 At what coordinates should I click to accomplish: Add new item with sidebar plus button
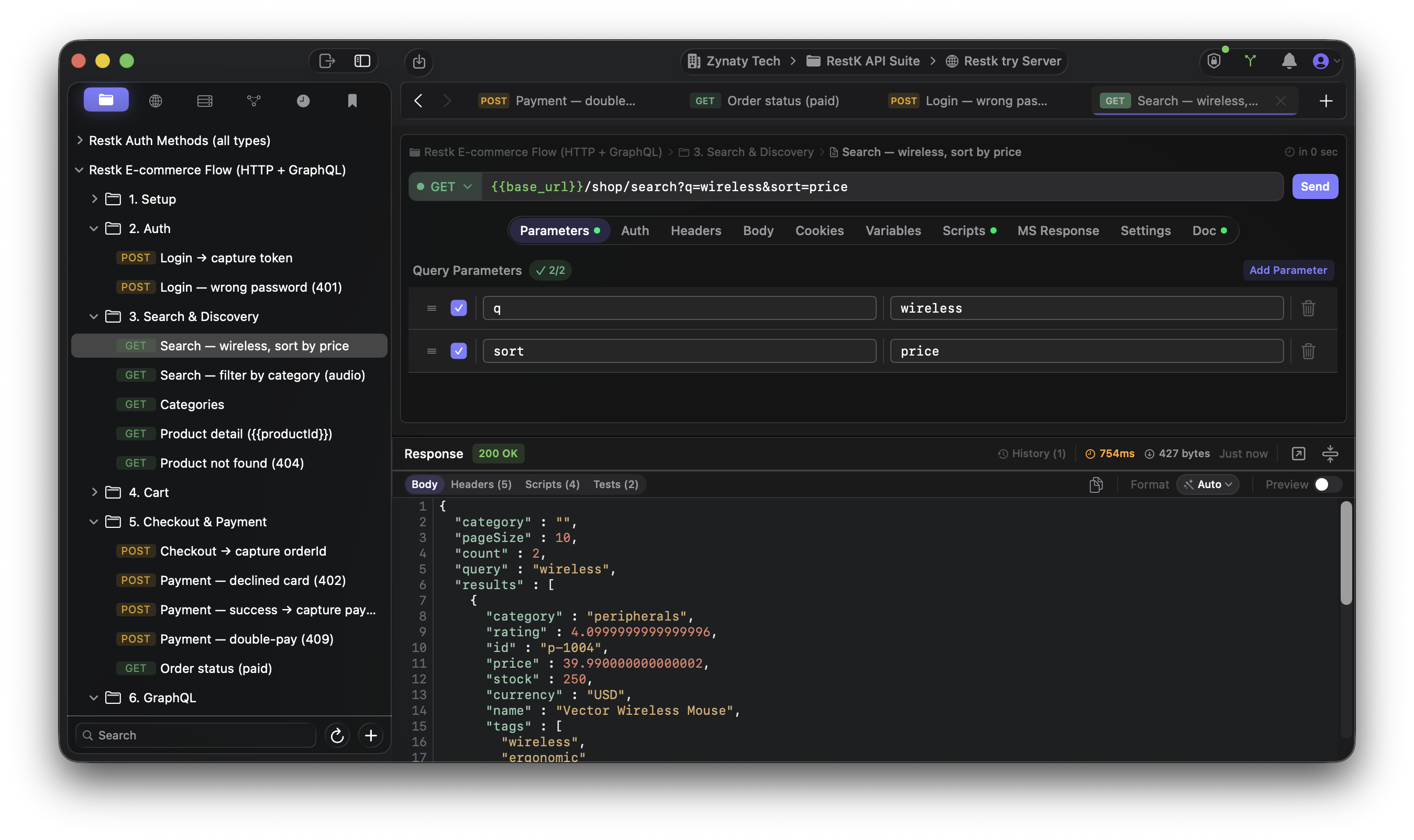tap(371, 735)
